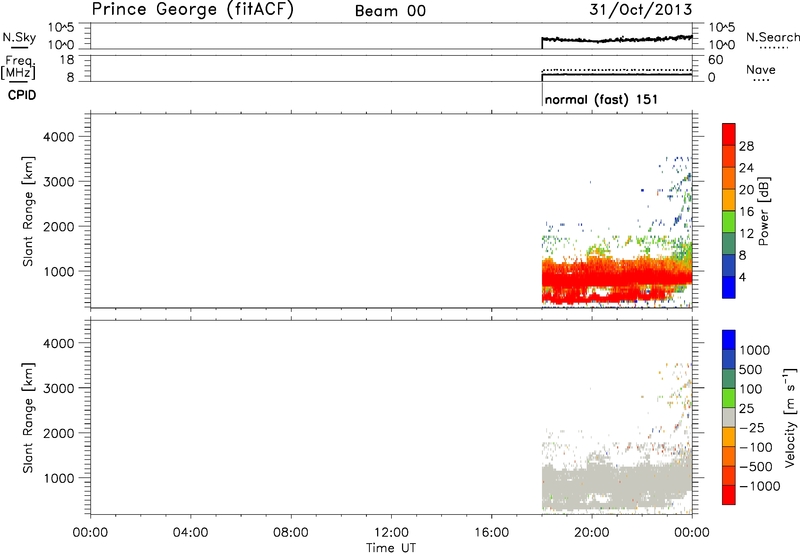Click the '4000' range tick in power panel

[58, 137]
